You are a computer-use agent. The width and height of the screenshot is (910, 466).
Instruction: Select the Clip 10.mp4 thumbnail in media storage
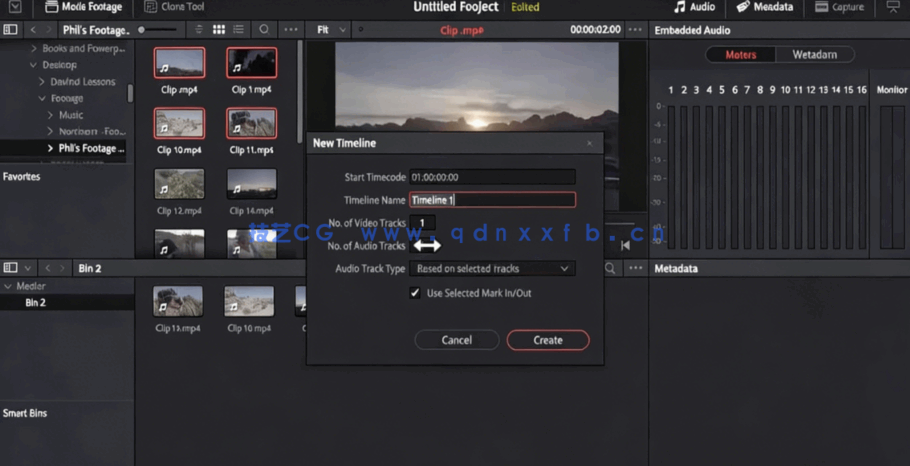pyautogui.click(x=179, y=123)
